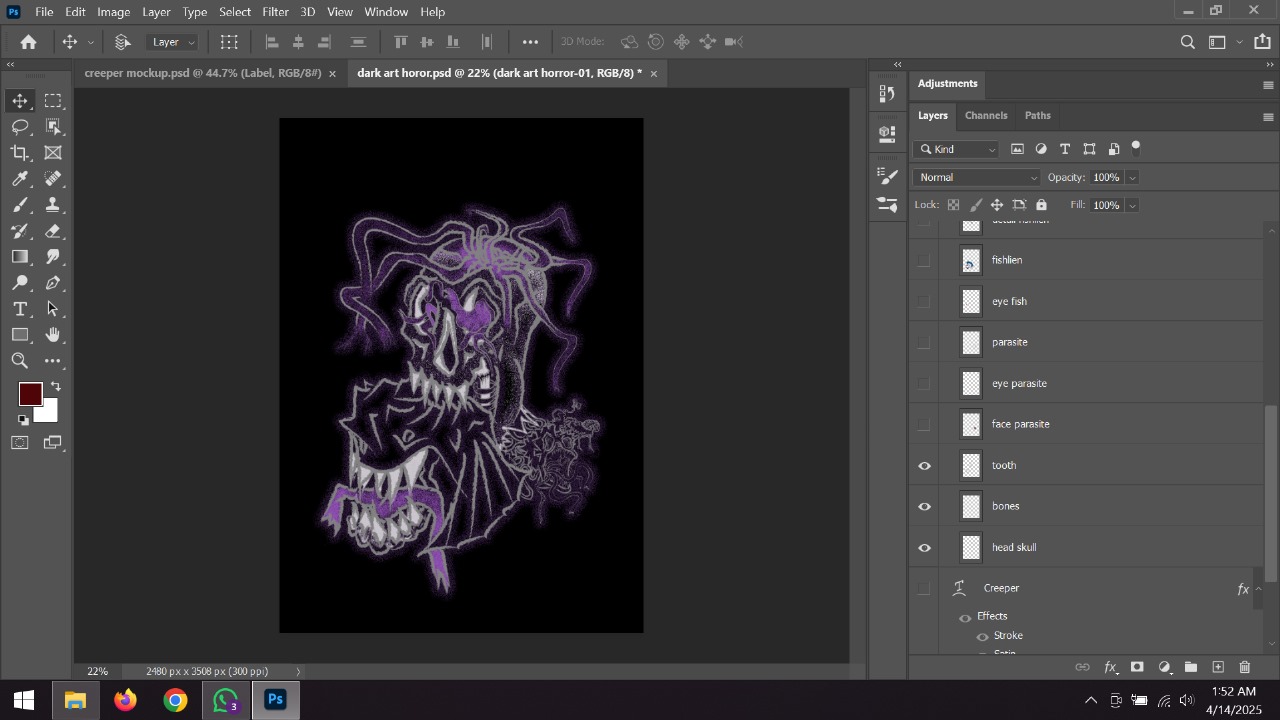Swap foreground and background colors

click(56, 387)
